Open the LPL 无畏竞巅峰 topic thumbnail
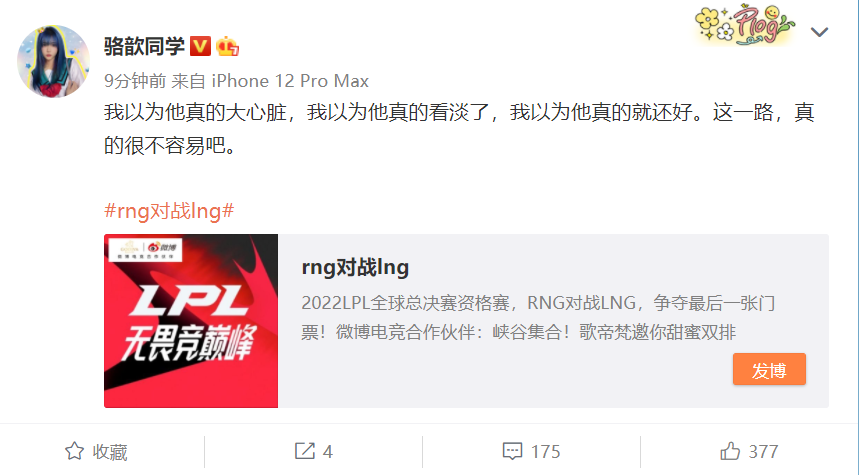This screenshot has width=859, height=475. [191, 321]
